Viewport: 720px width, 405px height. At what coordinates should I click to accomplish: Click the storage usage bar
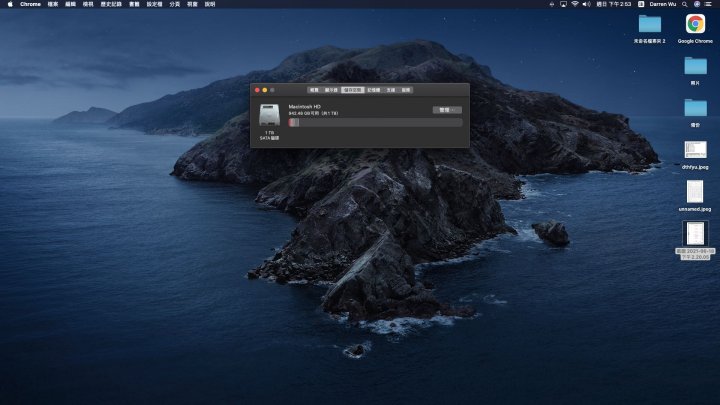pos(375,122)
